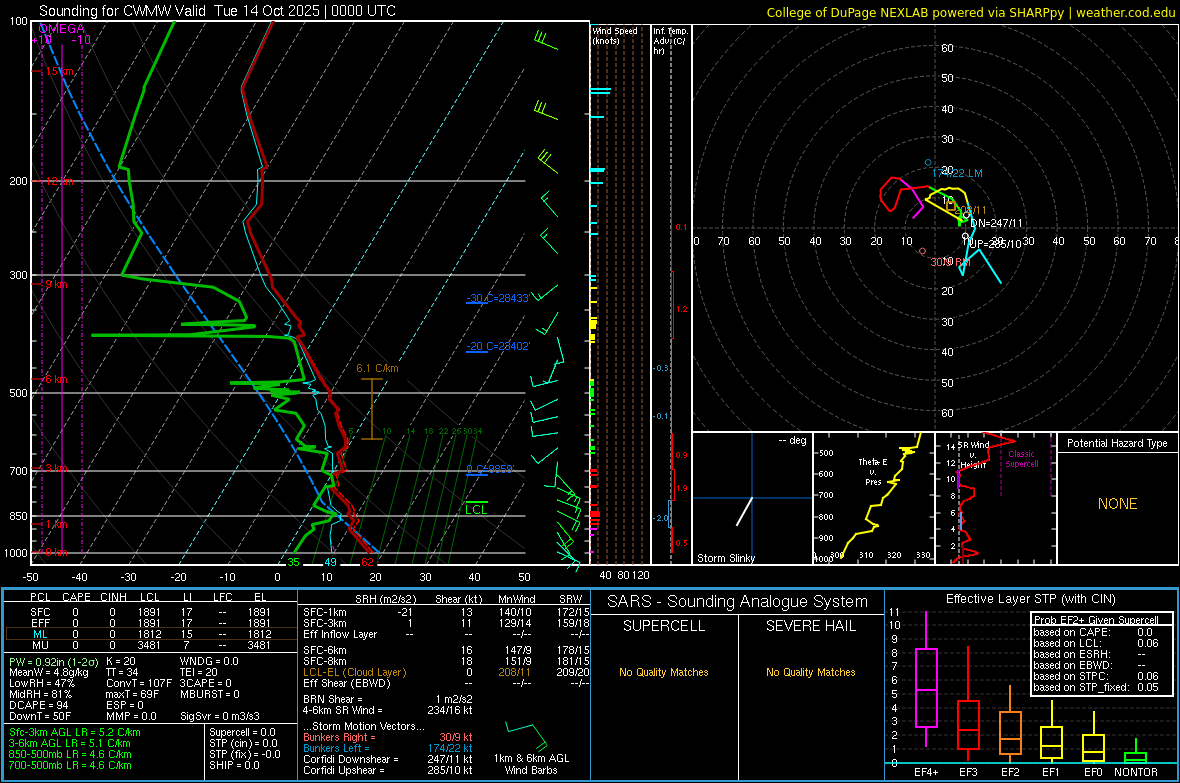This screenshot has height=783, width=1180.
Task: Click the 'DN=247/11' hodograph label
Action: point(996,224)
